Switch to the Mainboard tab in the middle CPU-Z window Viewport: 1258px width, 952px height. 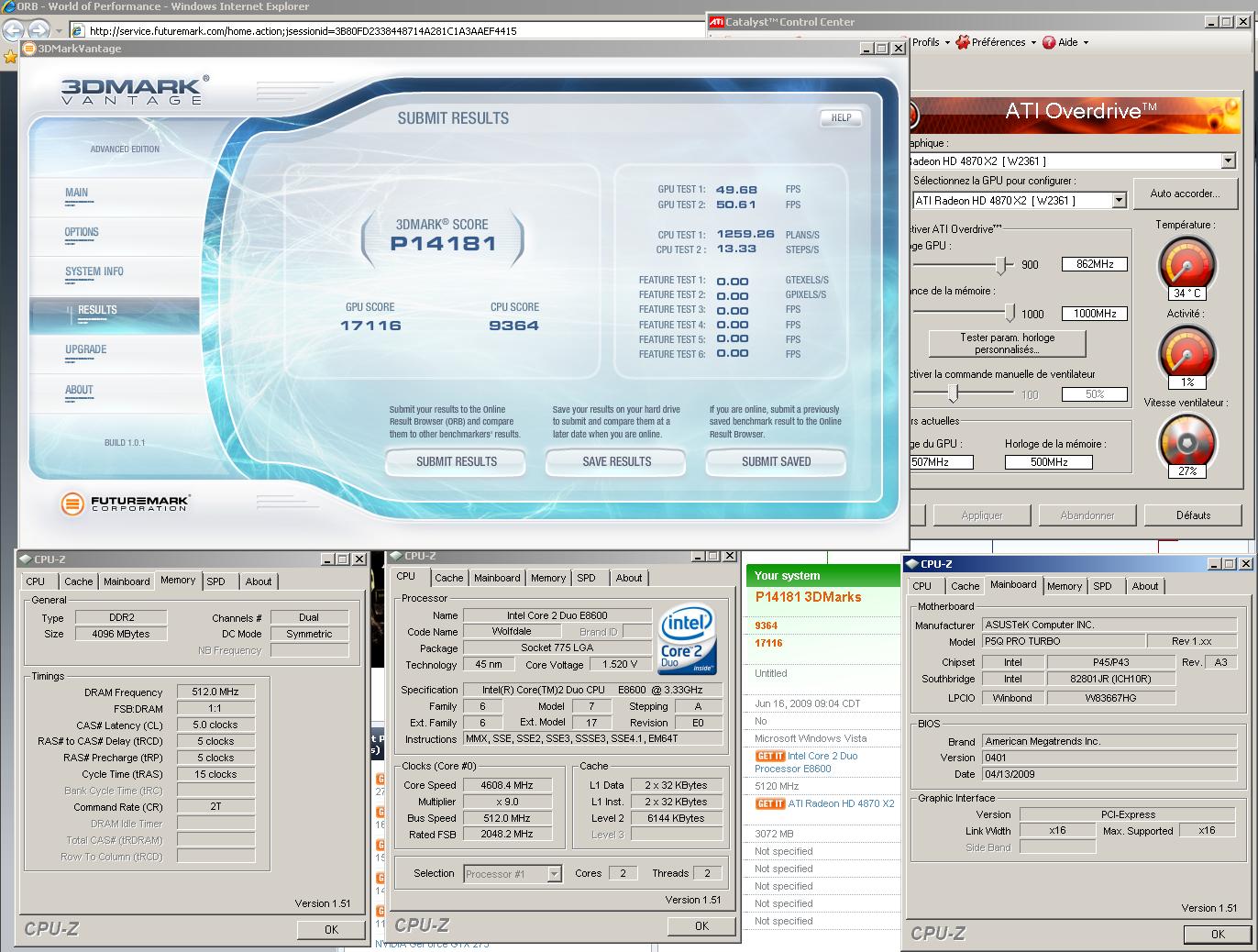coord(497,578)
